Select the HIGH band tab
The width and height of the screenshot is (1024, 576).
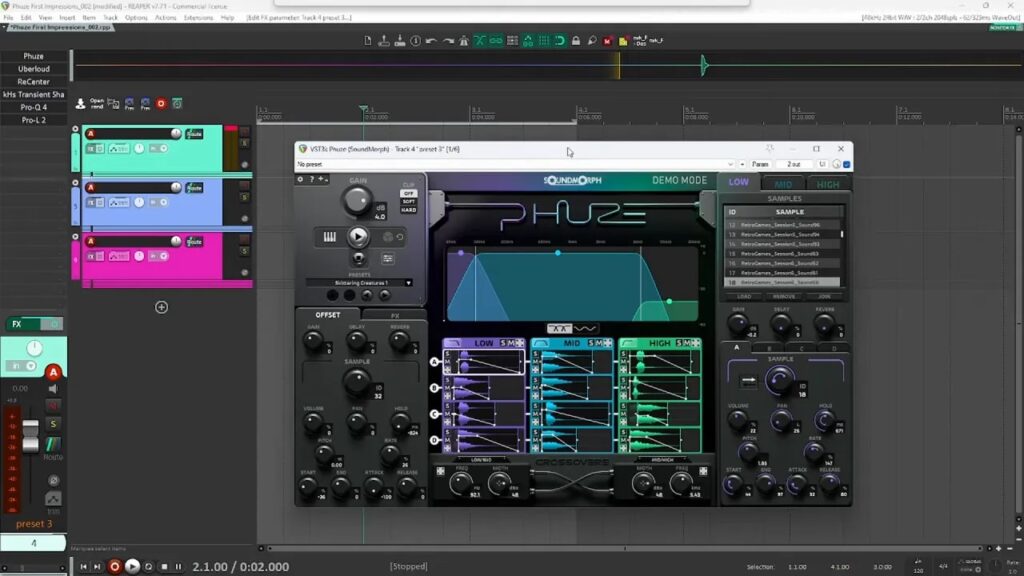point(827,184)
